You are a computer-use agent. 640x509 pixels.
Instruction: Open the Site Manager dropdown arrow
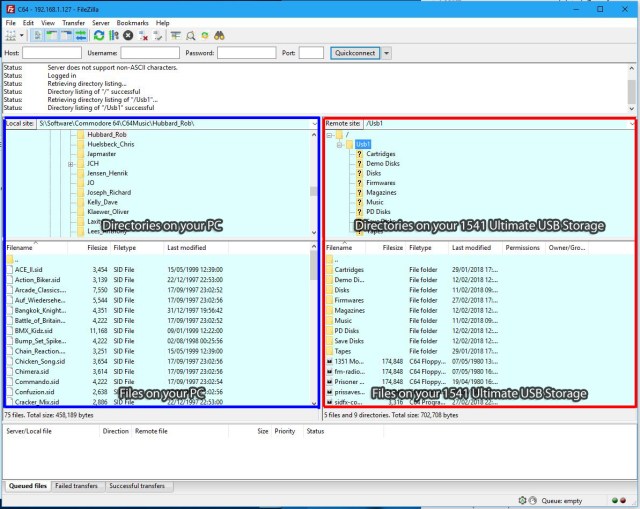pyautogui.click(x=22, y=36)
